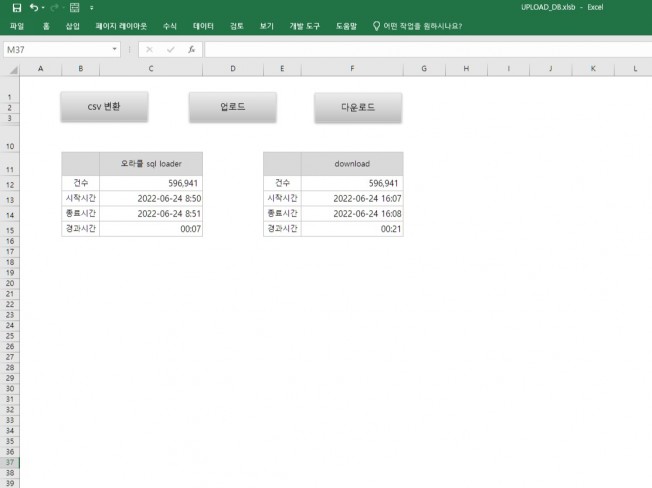Click the Name Box showing M37
The image size is (652, 488).
pyautogui.click(x=56, y=50)
